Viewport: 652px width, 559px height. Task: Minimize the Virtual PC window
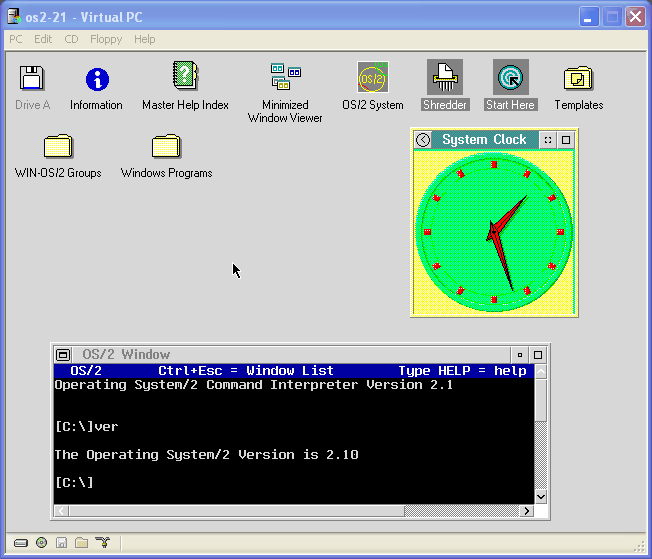coord(589,17)
